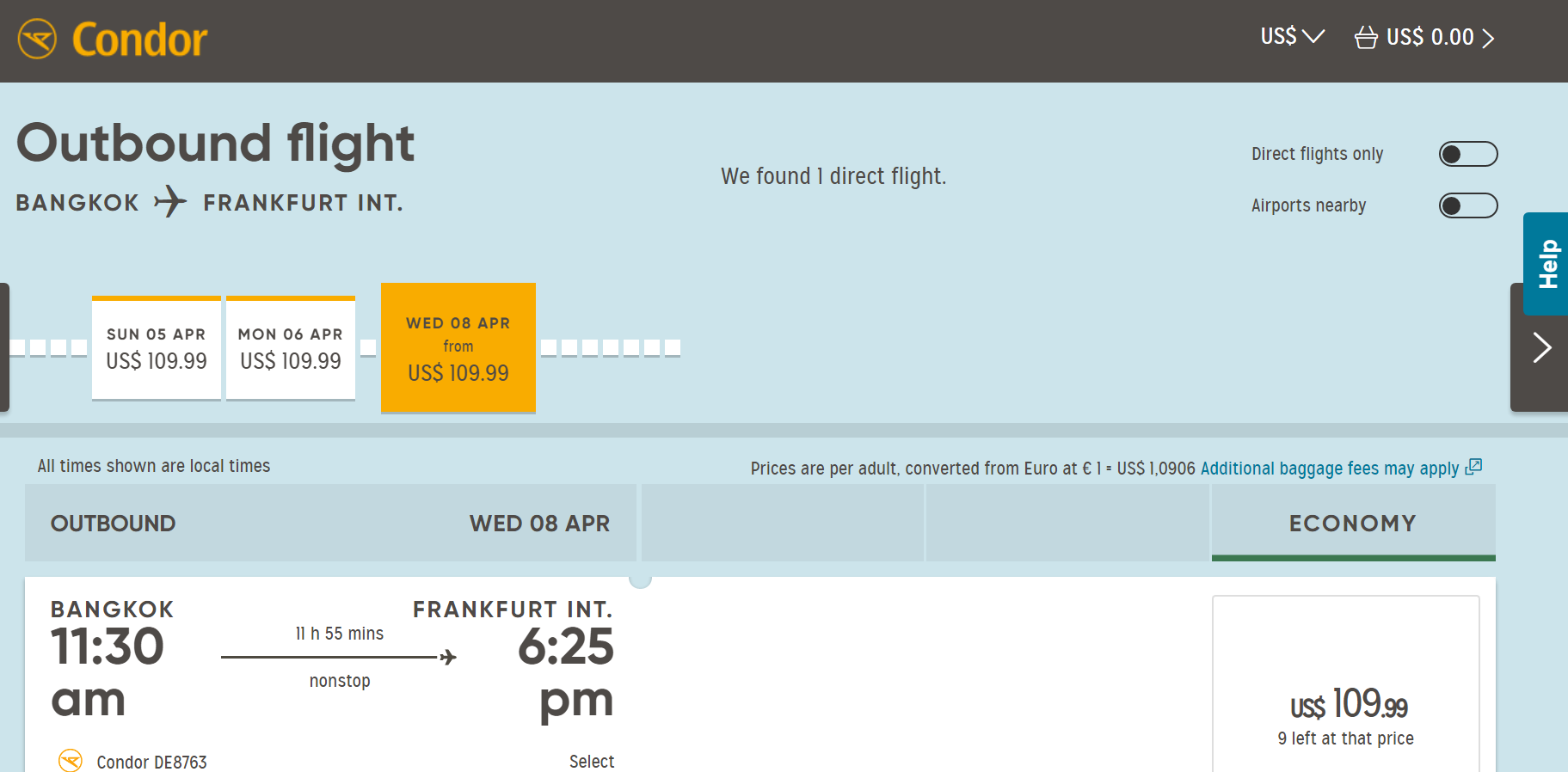
Task: Open the shopping basket icon
Action: (1366, 37)
